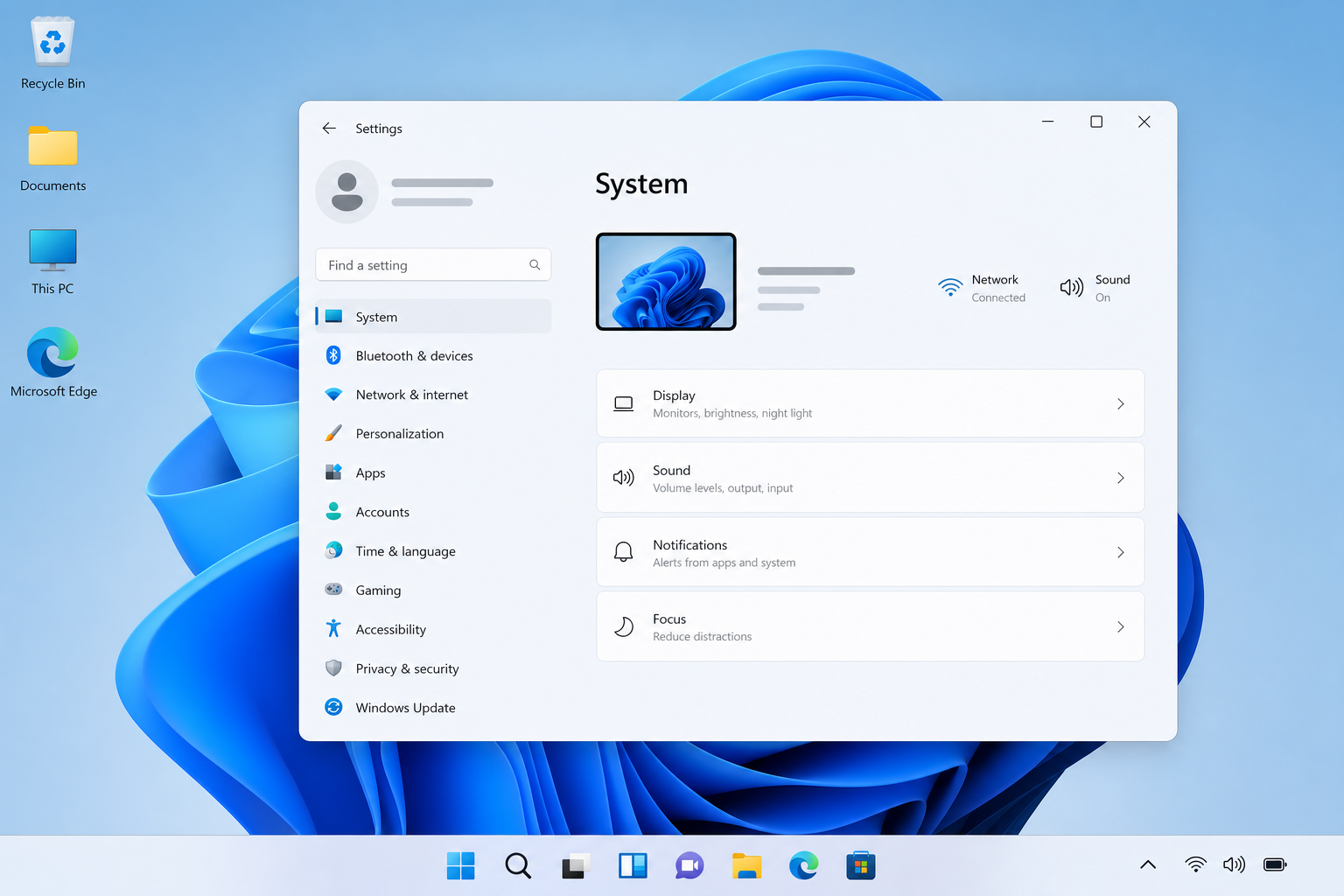Go to Apps settings

tap(433, 472)
